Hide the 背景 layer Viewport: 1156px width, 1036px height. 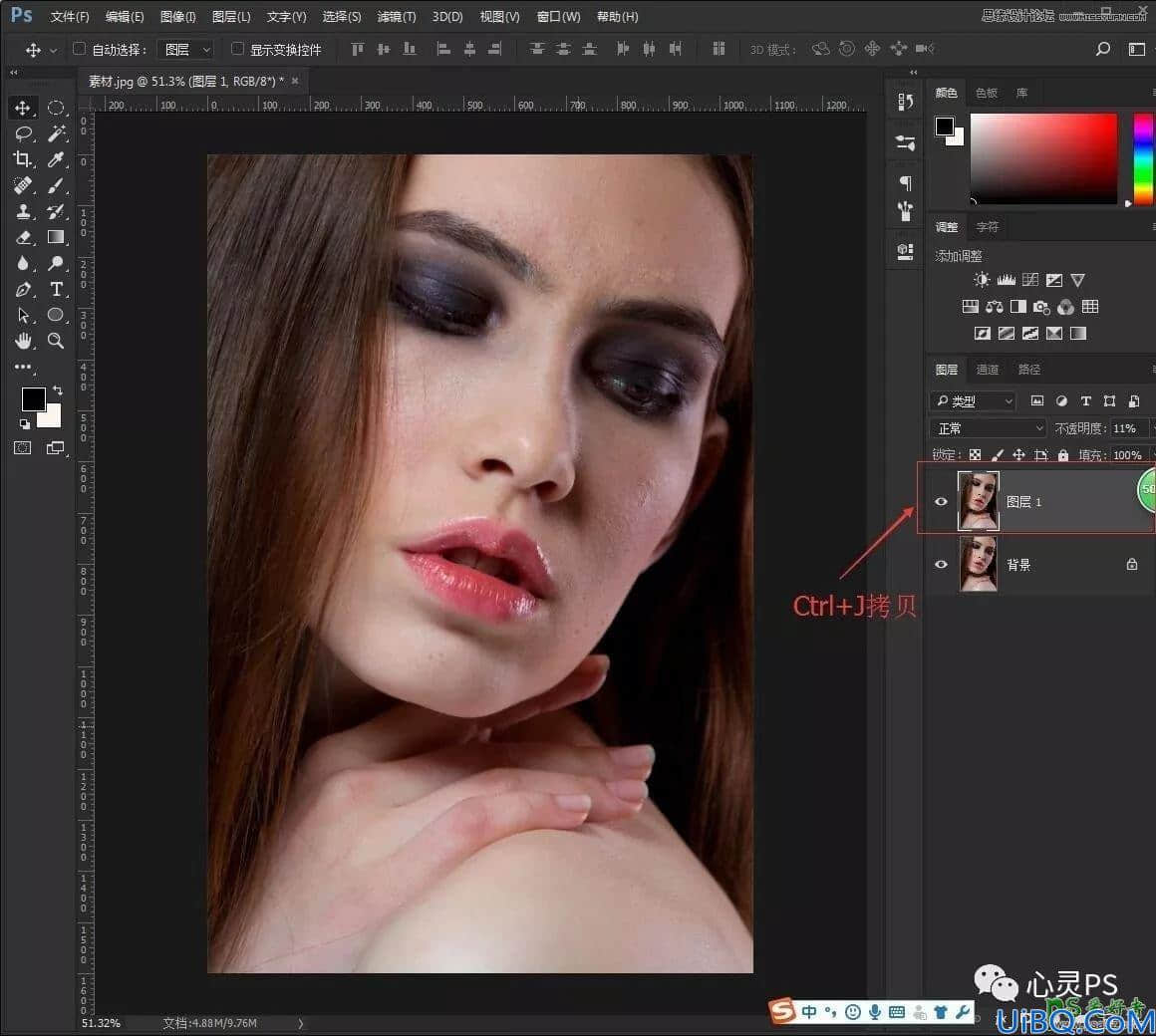pyautogui.click(x=941, y=565)
